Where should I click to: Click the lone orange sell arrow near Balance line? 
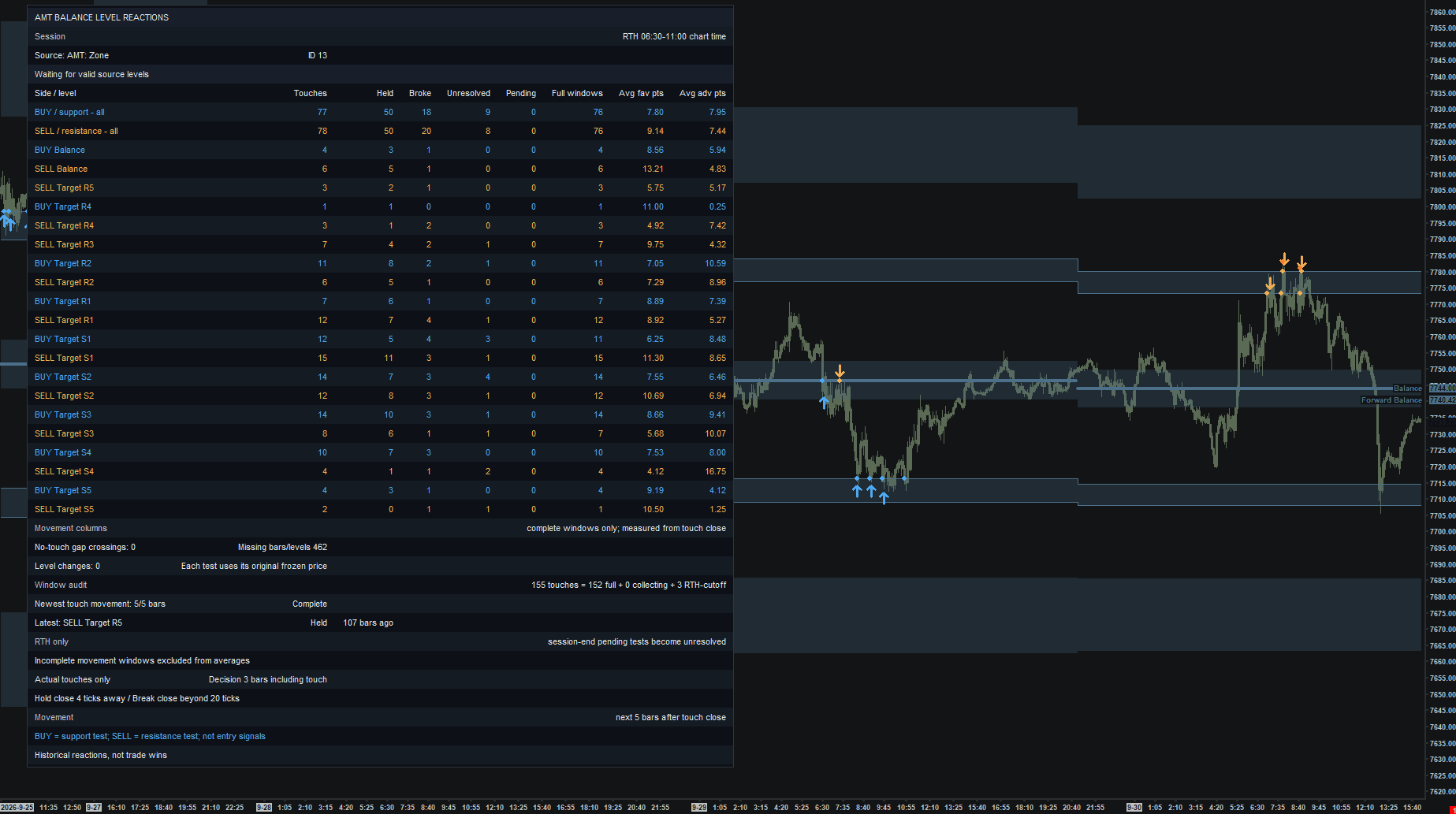(840, 371)
